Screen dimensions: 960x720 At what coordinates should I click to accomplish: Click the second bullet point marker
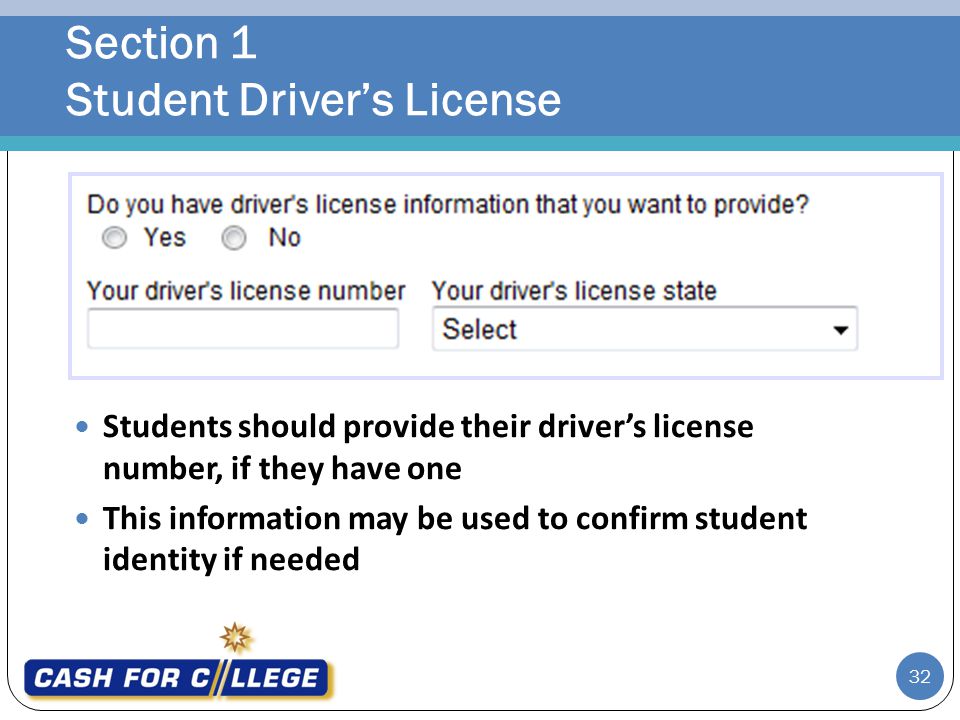click(83, 519)
